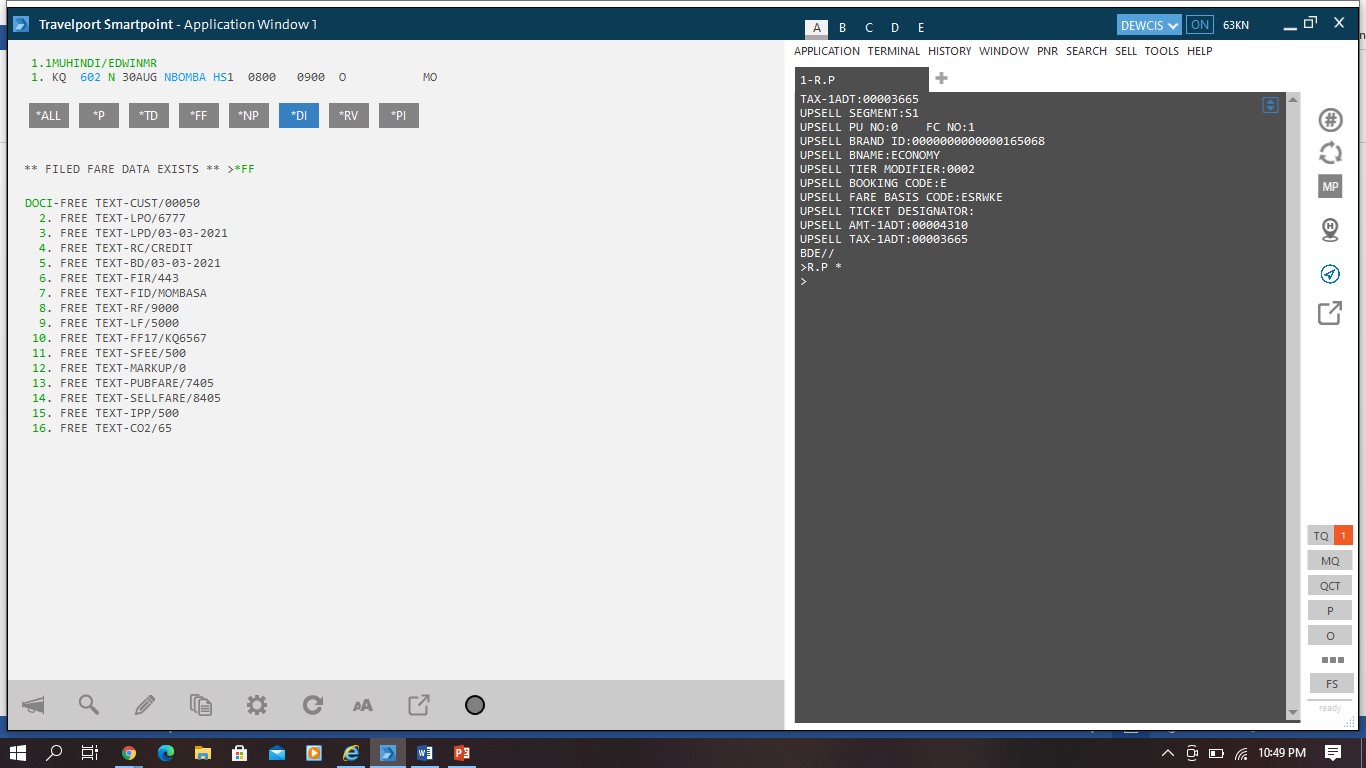Click the copy pages icon

point(201,705)
